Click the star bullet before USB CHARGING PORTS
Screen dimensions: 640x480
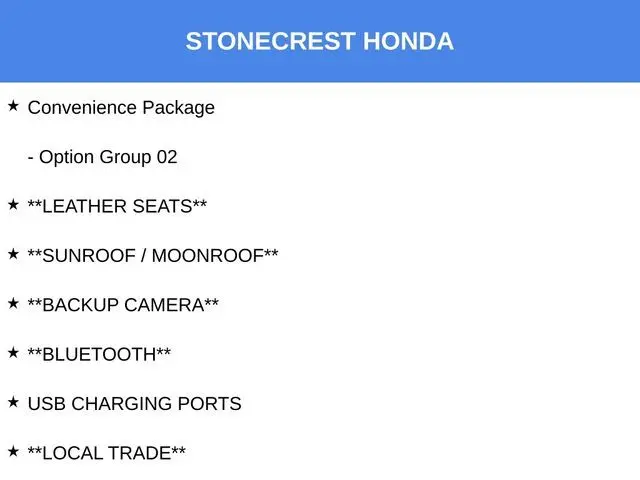[x=13, y=402]
